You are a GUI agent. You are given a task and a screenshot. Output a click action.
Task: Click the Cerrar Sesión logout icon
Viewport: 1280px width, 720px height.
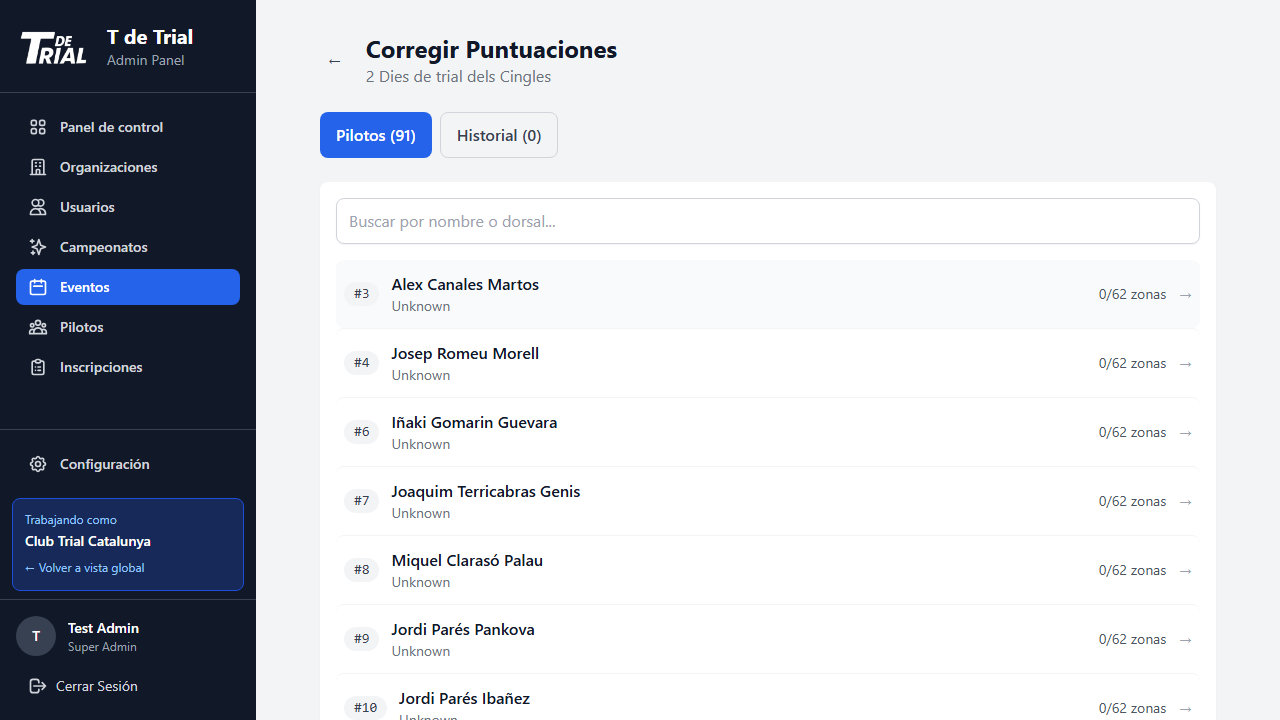point(38,686)
